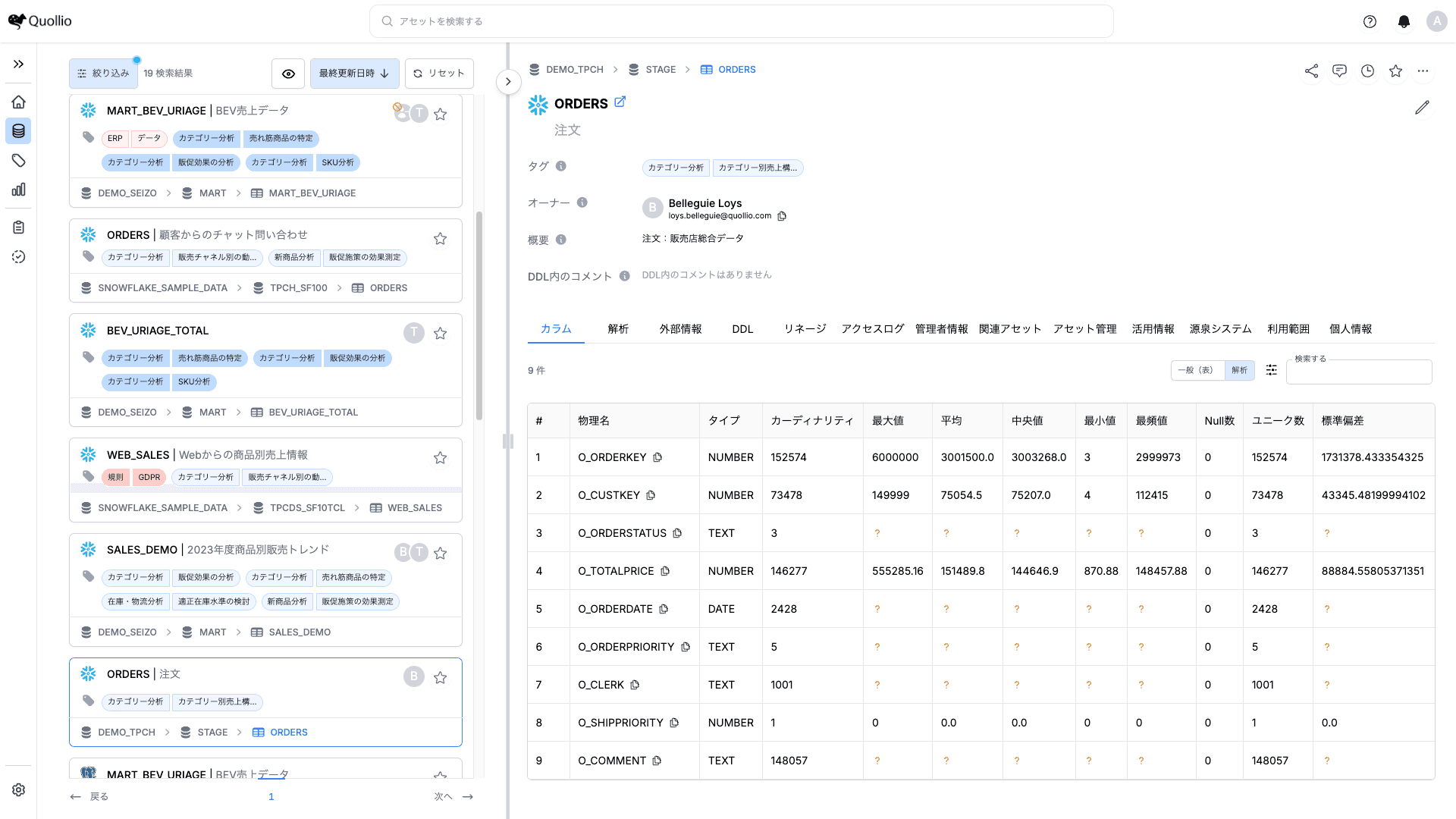Click the share icon in asset header

point(1311,71)
